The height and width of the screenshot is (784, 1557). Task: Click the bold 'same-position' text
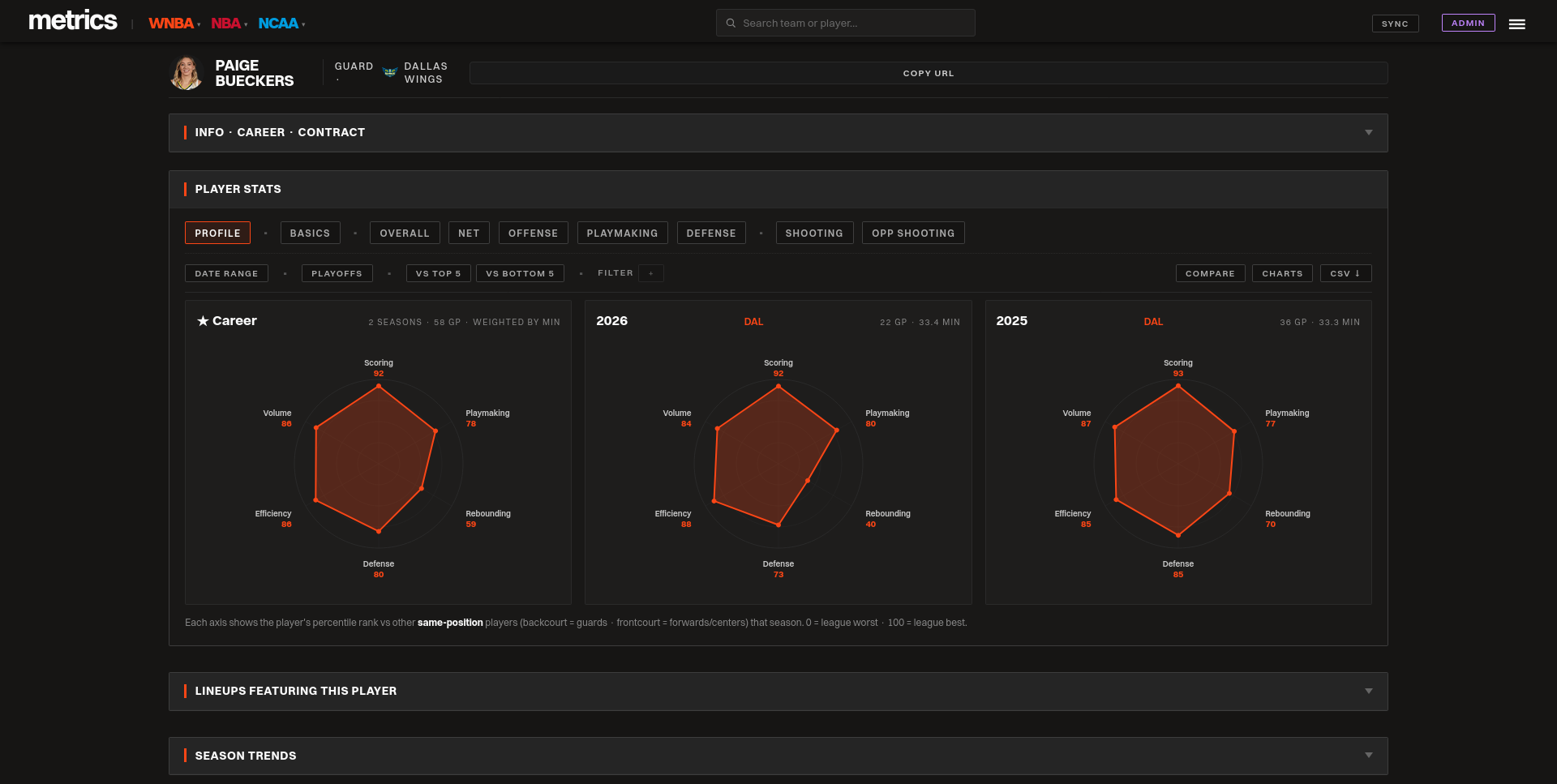pyautogui.click(x=450, y=623)
